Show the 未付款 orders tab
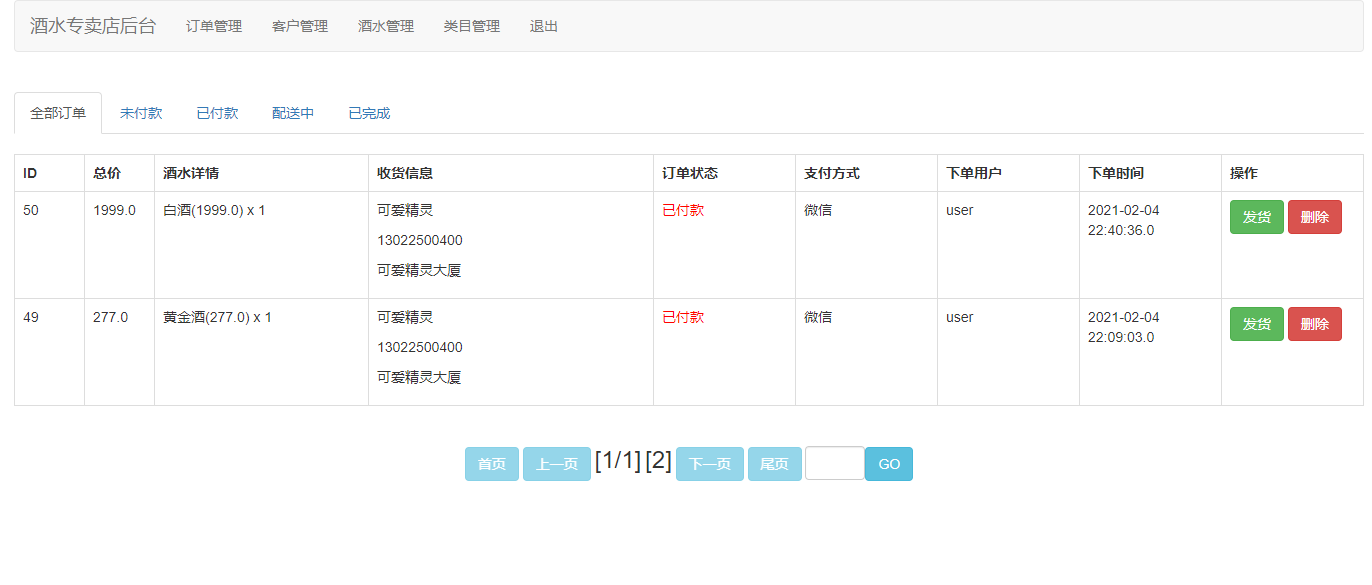The height and width of the screenshot is (585, 1372). [x=141, y=113]
